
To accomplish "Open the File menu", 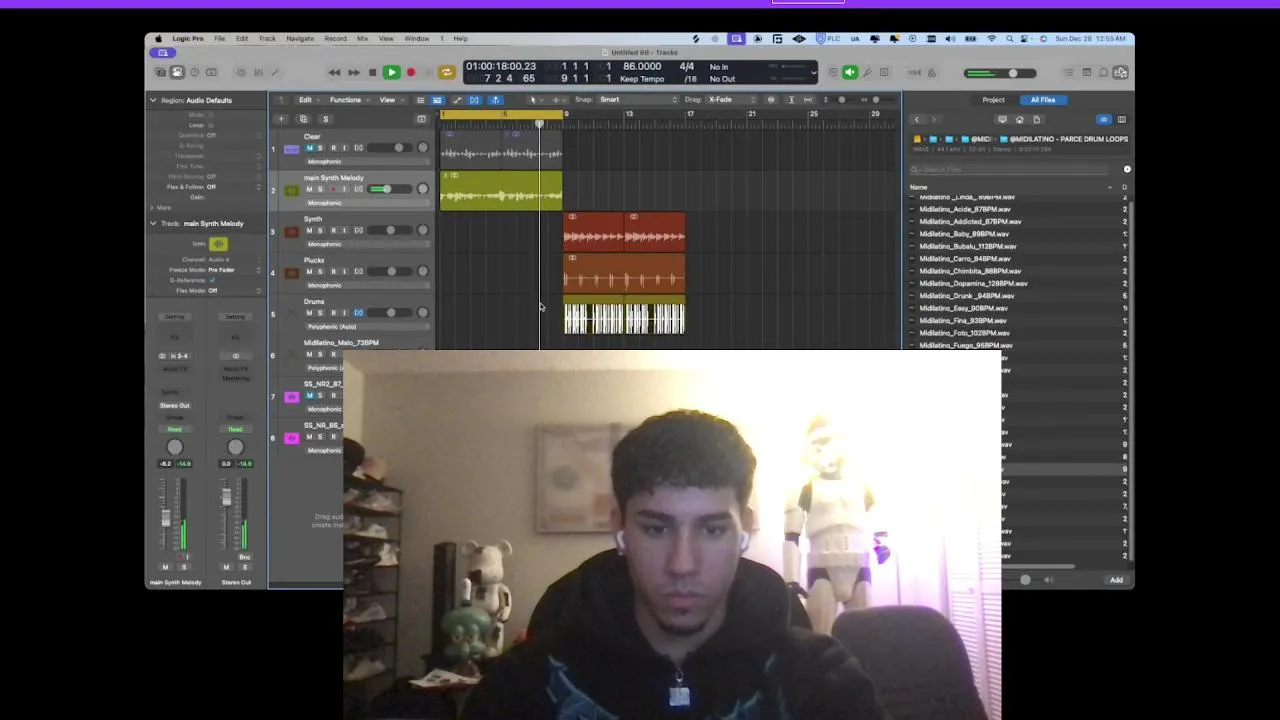I will pos(219,39).
